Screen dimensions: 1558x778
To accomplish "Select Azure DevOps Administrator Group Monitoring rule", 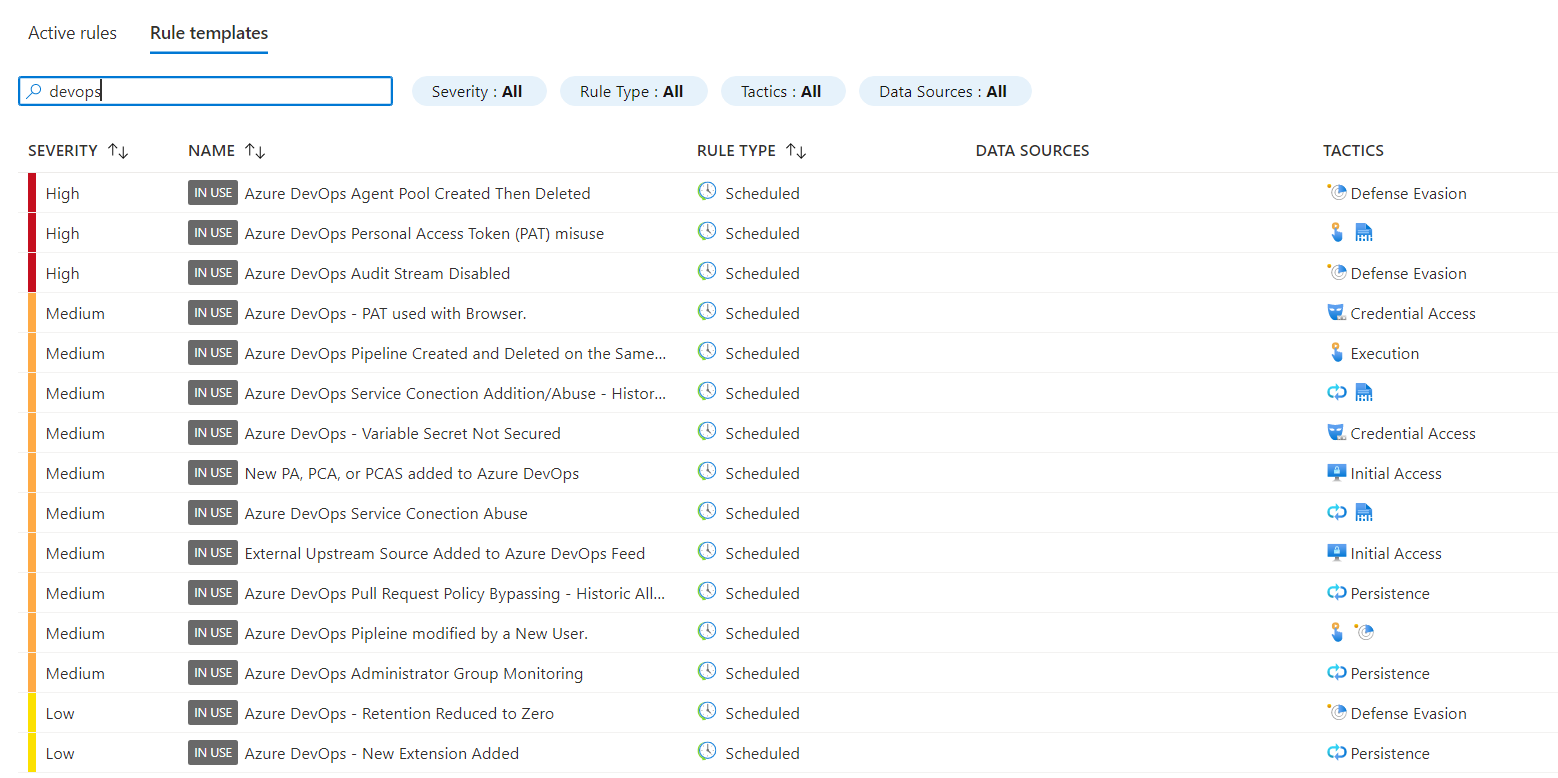I will pyautogui.click(x=414, y=673).
